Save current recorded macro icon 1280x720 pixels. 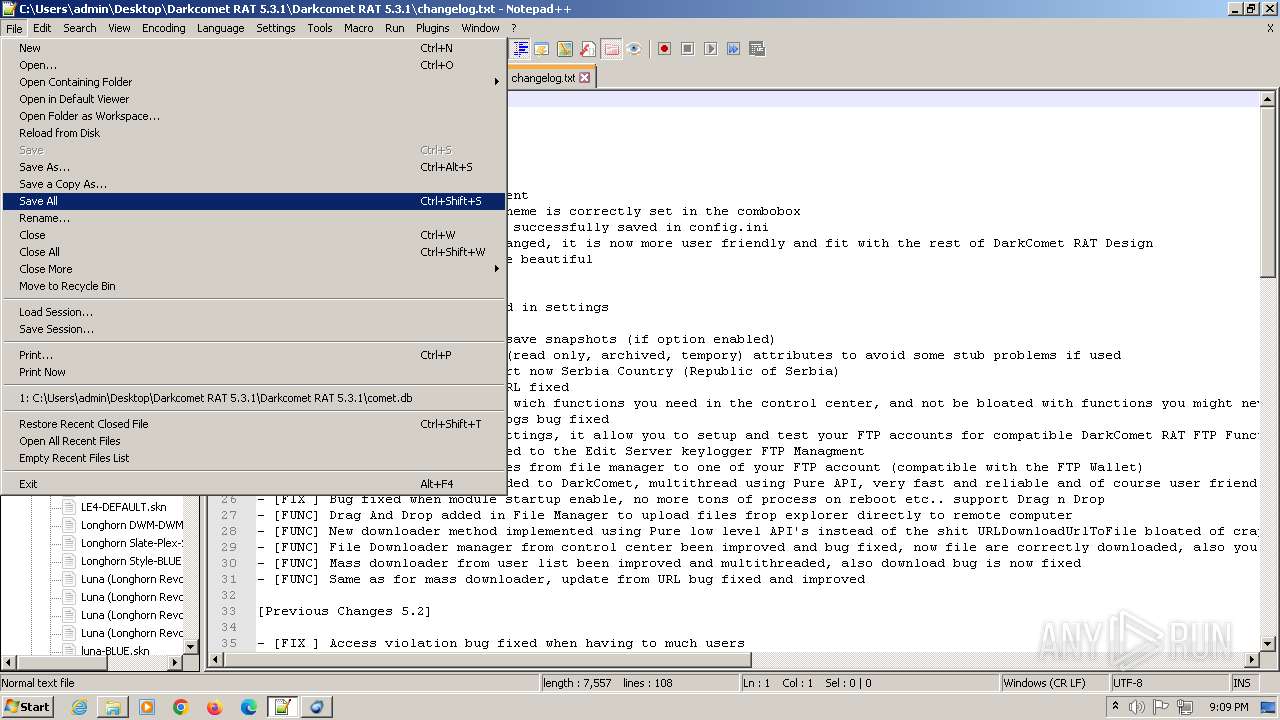757,48
